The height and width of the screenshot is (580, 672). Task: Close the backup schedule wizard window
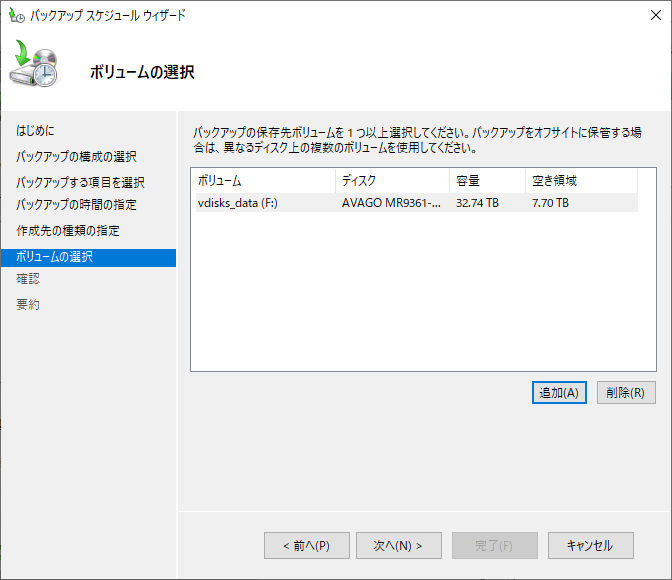click(x=655, y=15)
